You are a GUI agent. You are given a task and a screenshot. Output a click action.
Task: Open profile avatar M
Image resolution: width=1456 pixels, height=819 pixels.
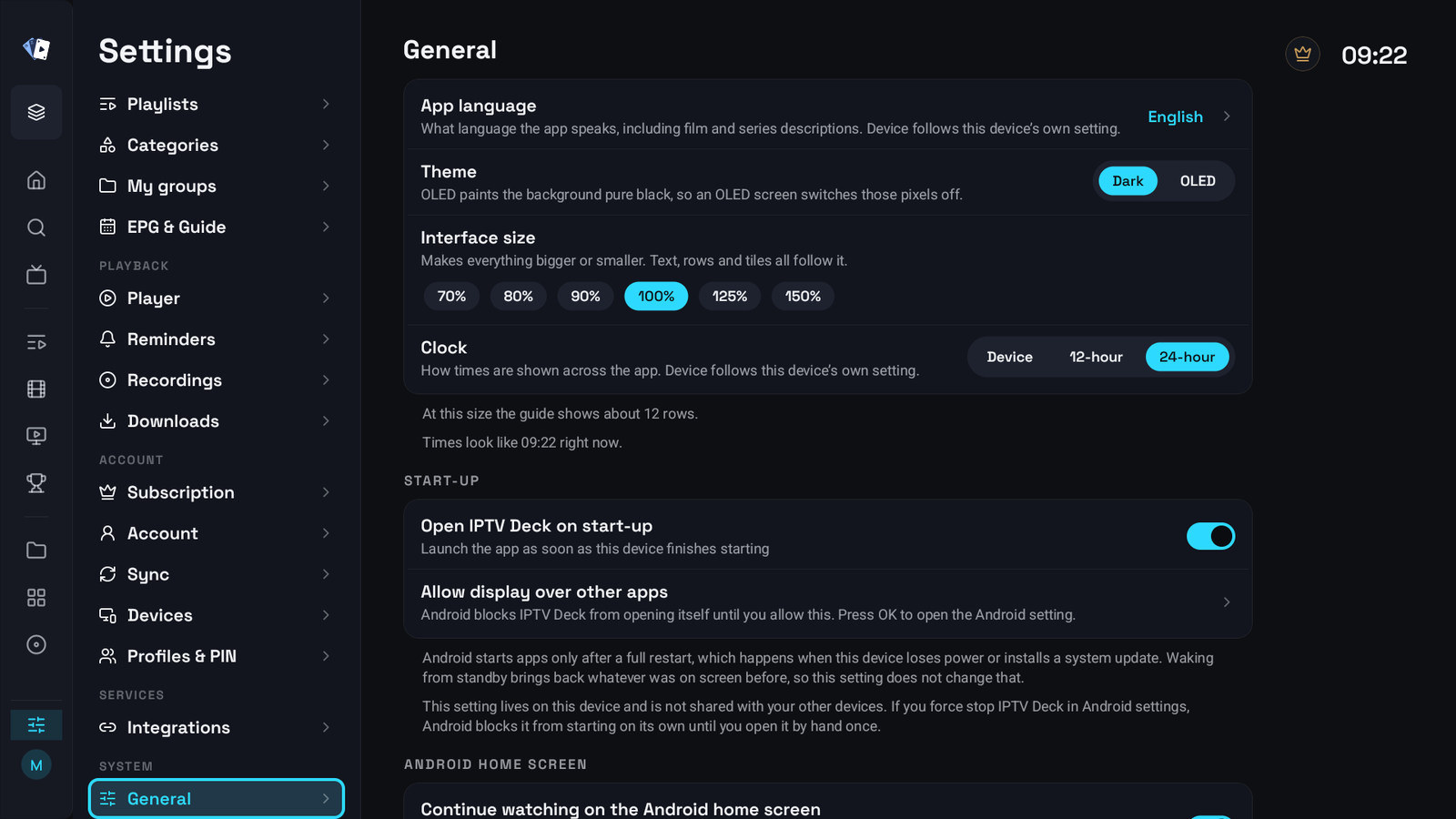coord(36,765)
